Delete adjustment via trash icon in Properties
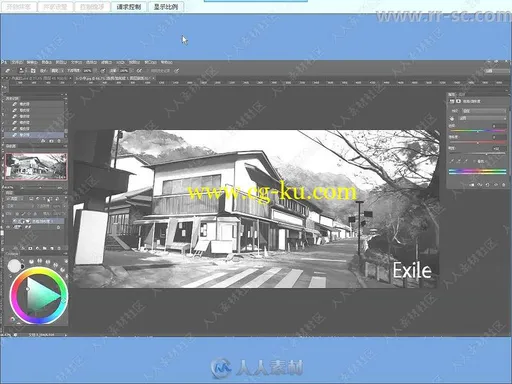Image resolution: width=512 pixels, height=384 pixels. click(503, 185)
